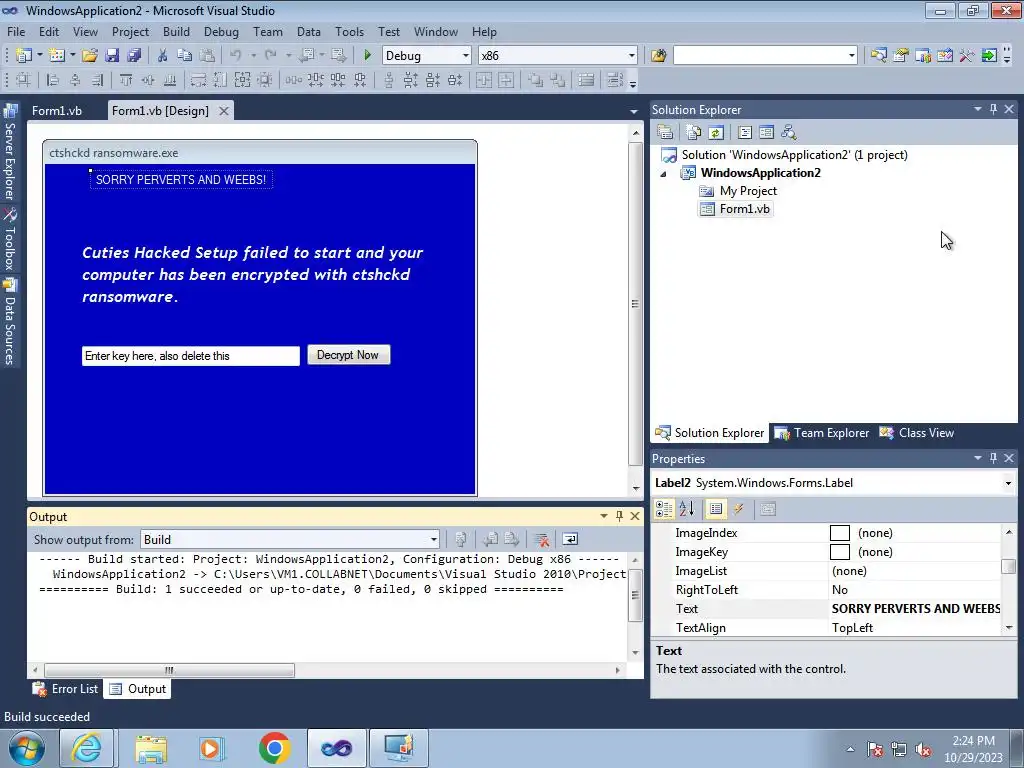Click the Bring to Front layout icon
This screenshot has width=1024, height=768.
pyautogui.click(x=536, y=80)
